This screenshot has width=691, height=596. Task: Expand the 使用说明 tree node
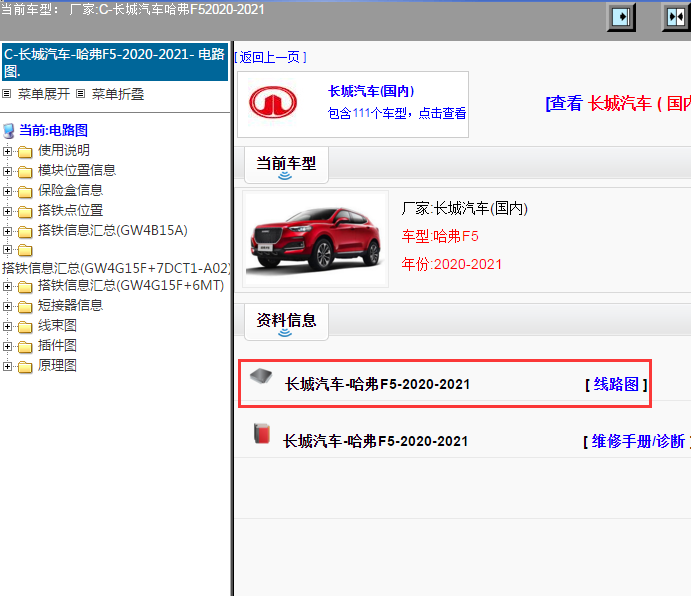[7, 151]
